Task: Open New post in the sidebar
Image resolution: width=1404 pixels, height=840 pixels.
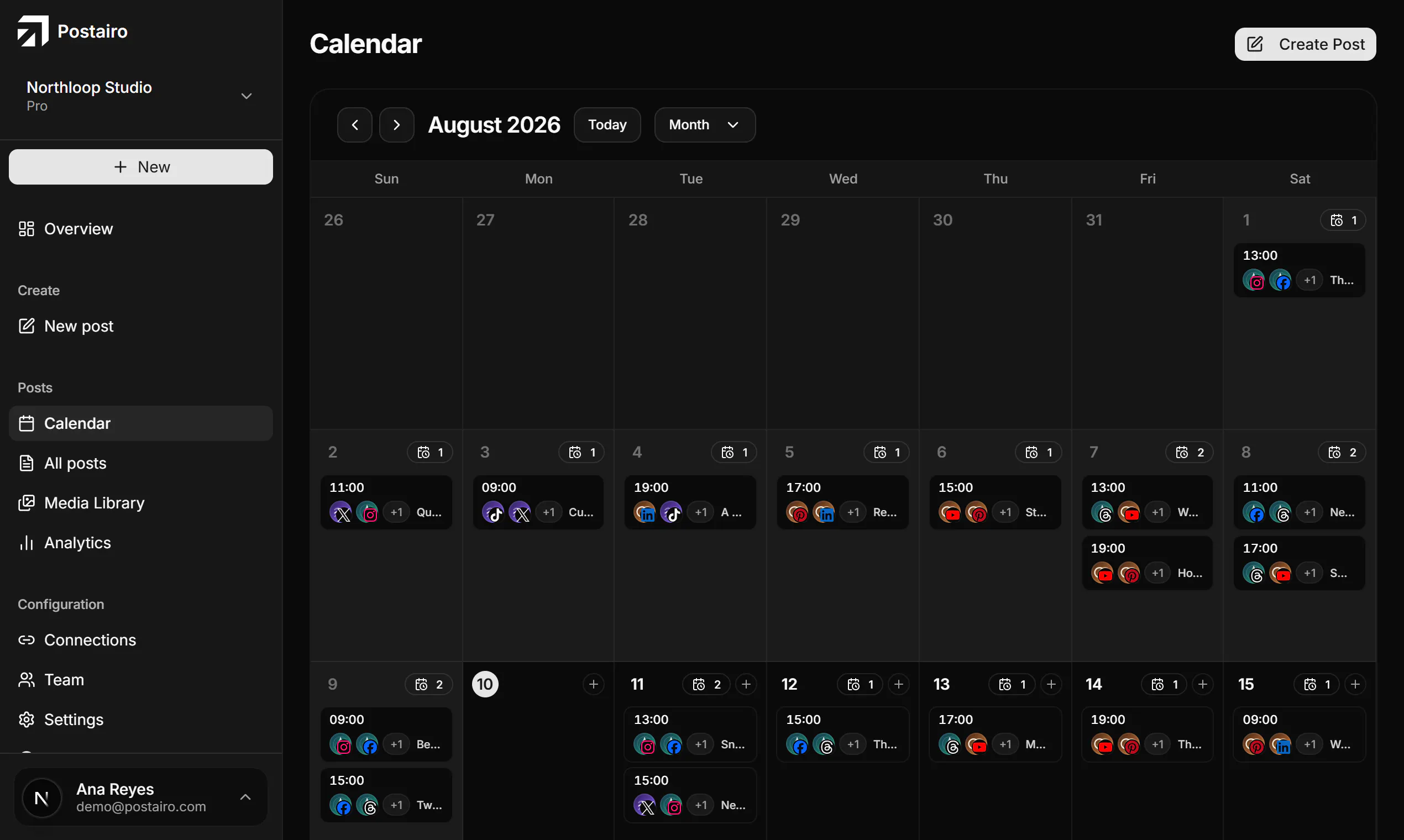Action: click(x=141, y=326)
